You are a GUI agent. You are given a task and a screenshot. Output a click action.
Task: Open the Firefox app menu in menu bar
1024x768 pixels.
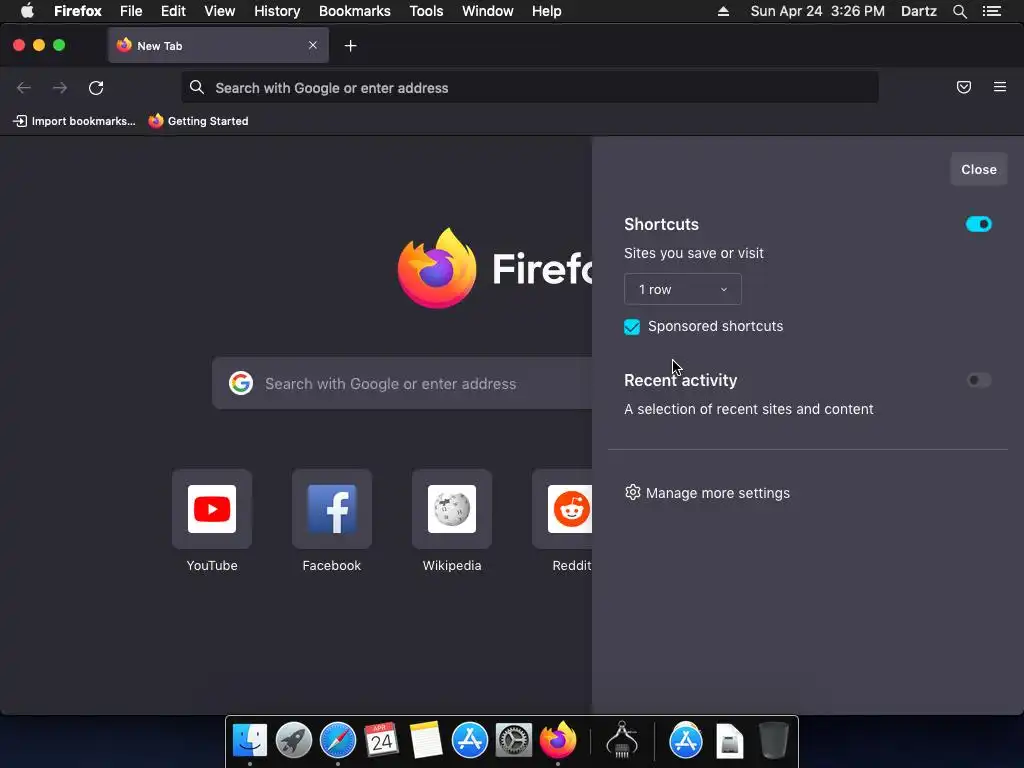click(78, 11)
